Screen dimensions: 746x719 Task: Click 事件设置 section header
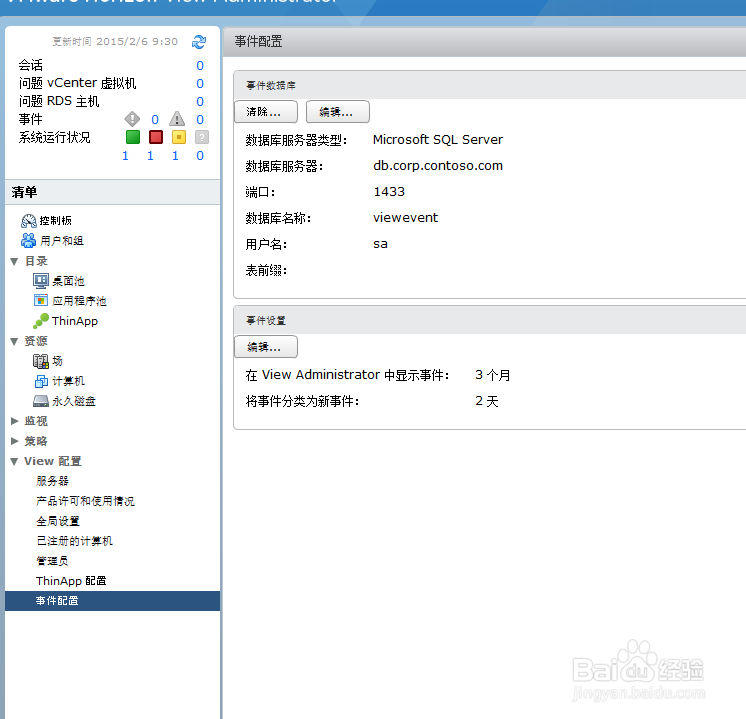click(265, 320)
